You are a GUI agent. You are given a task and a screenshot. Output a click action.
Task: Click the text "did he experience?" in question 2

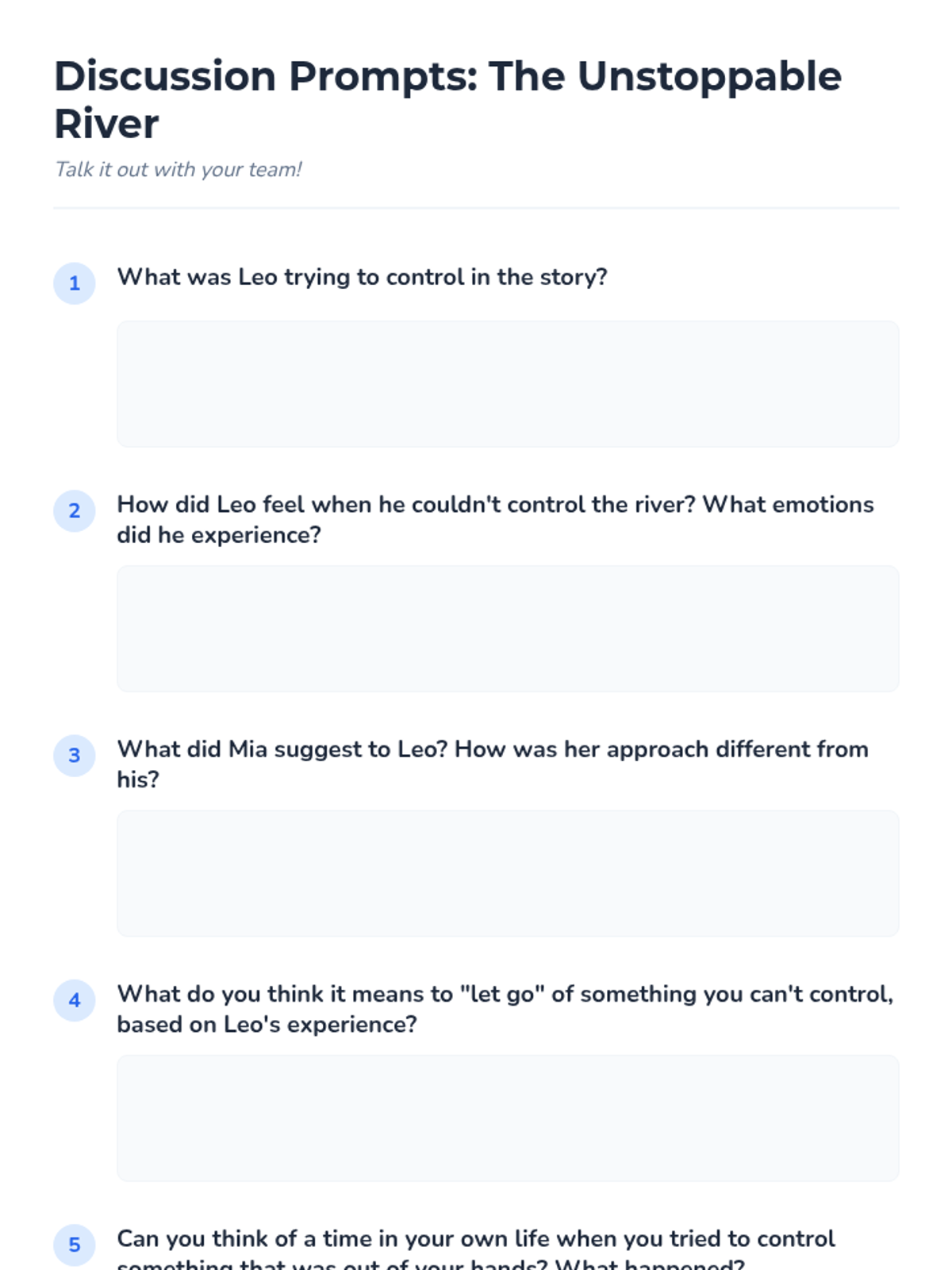pyautogui.click(x=219, y=535)
